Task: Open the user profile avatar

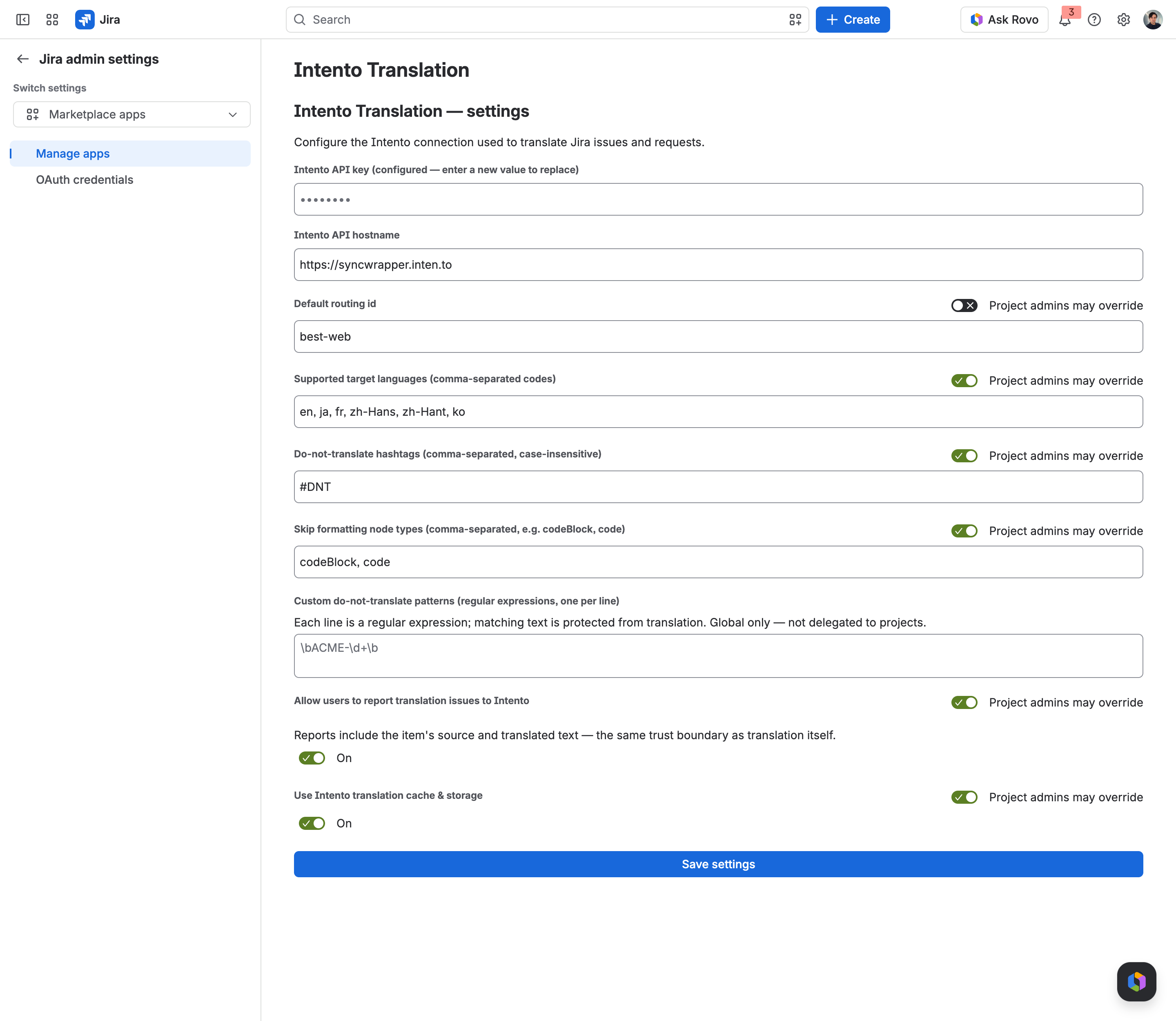Action: click(x=1153, y=20)
